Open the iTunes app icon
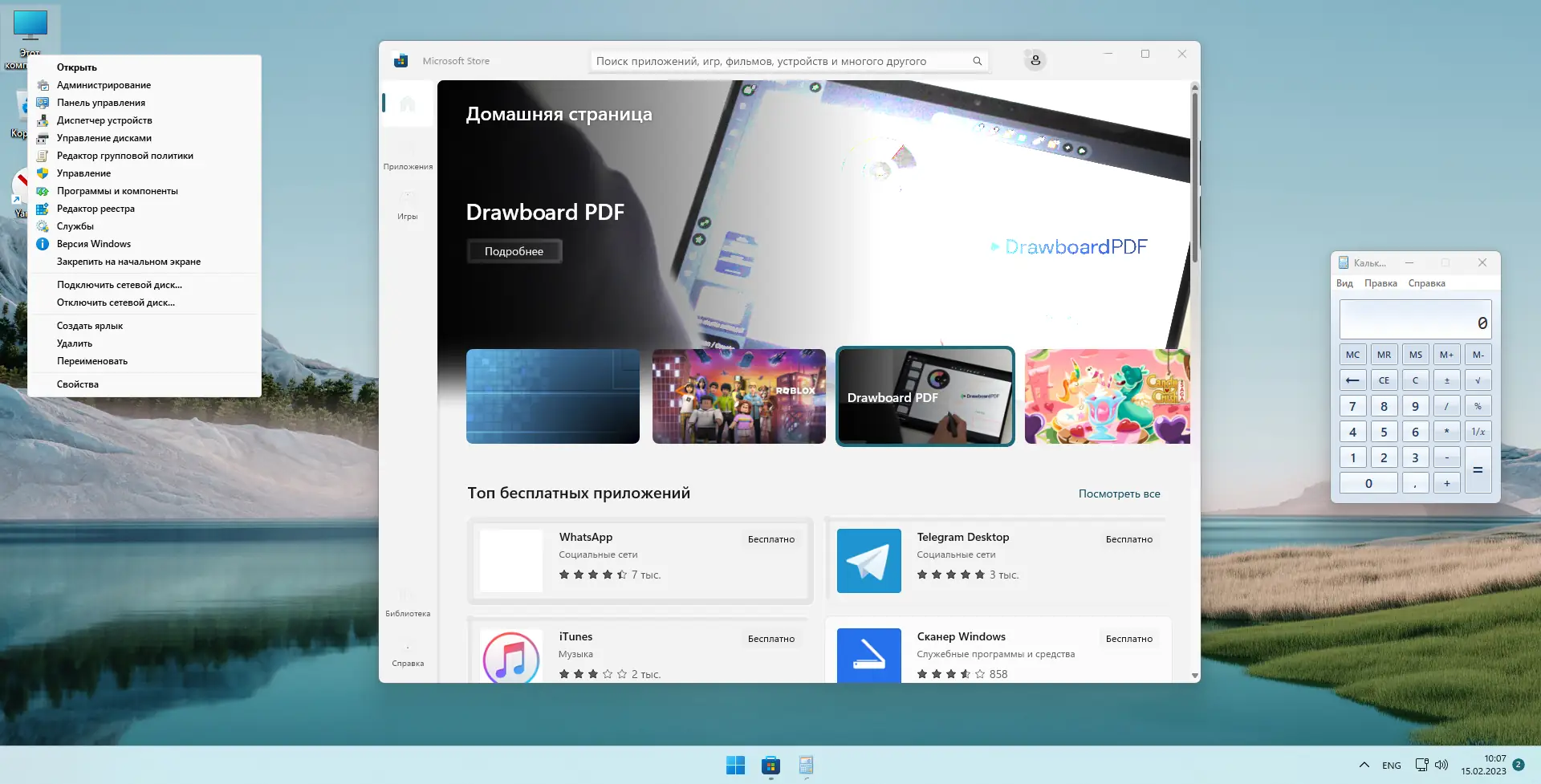 511,656
